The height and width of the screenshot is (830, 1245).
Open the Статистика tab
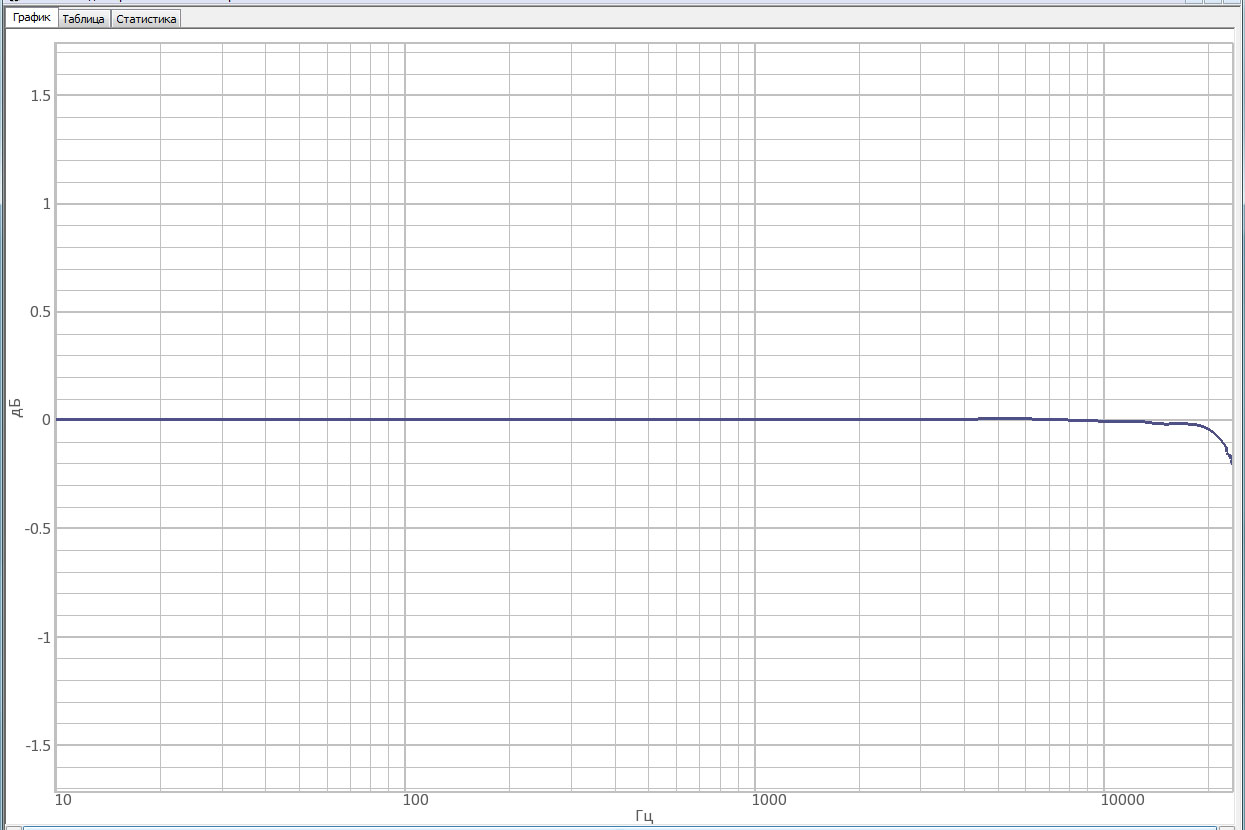pos(146,19)
